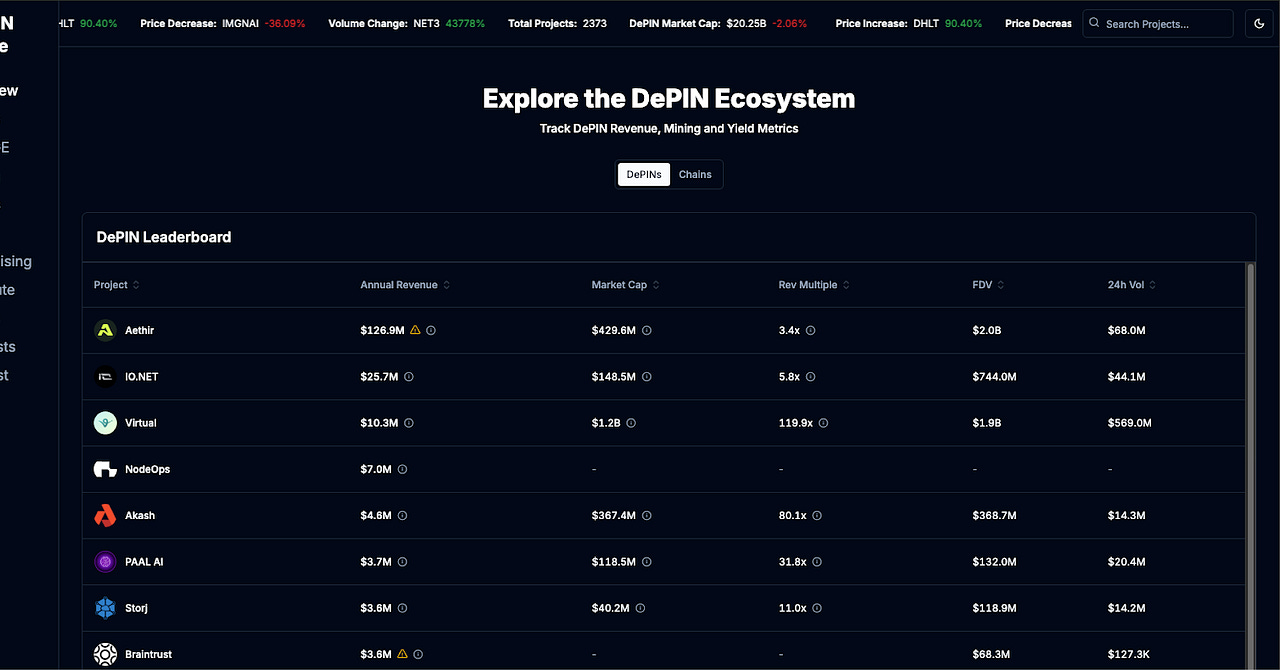Click Braintrust revenue warning triangle icon
Screen dimensions: 1280x670
(x=402, y=654)
